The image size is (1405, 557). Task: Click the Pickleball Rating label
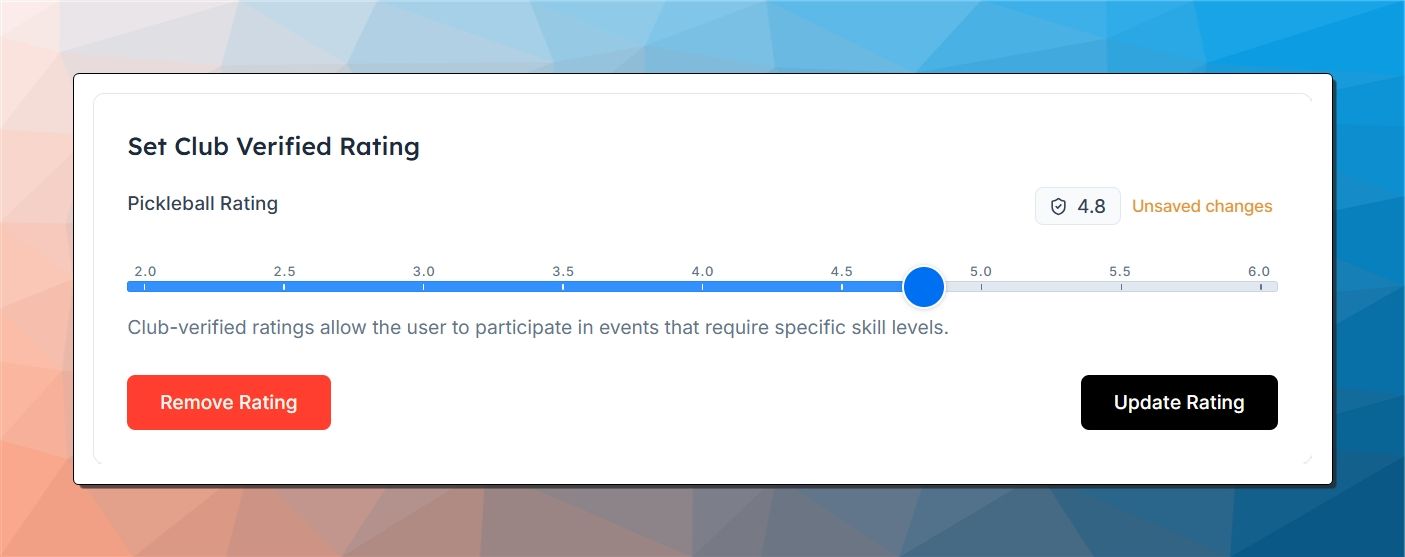click(x=203, y=204)
